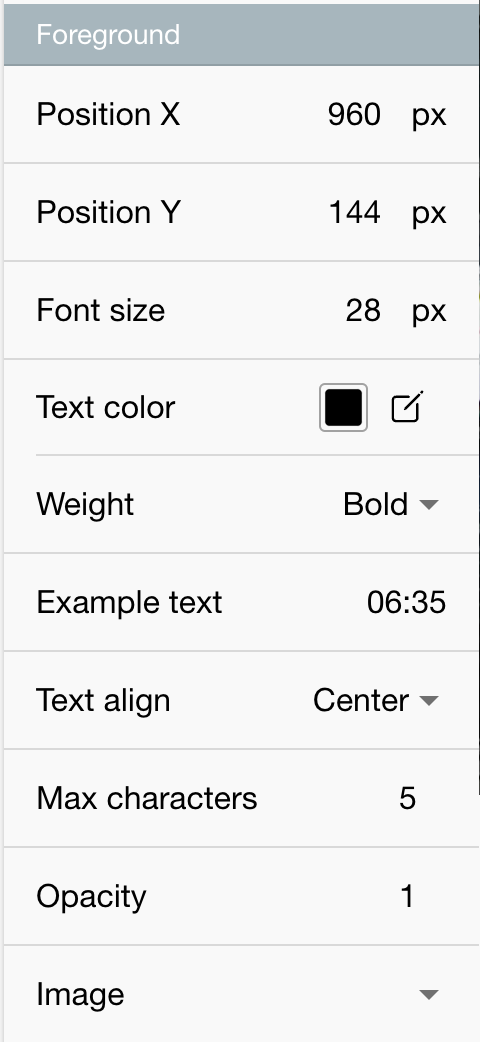Click the Position Y value 144
The image size is (480, 1042).
[x=354, y=213]
